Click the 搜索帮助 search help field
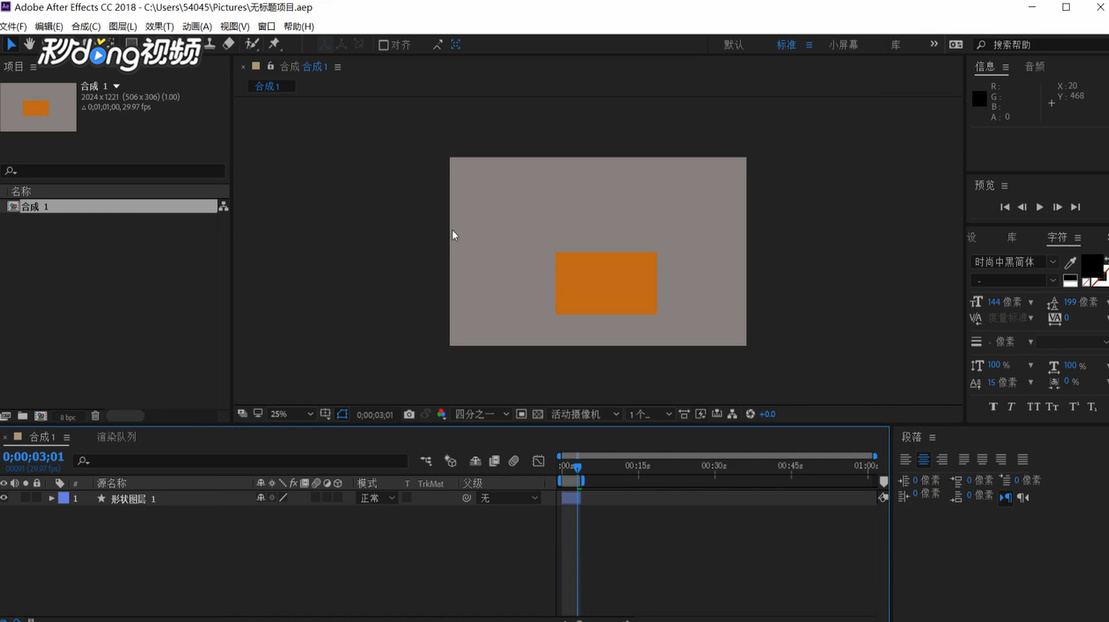Image resolution: width=1109 pixels, height=622 pixels. pyautogui.click(x=1040, y=45)
